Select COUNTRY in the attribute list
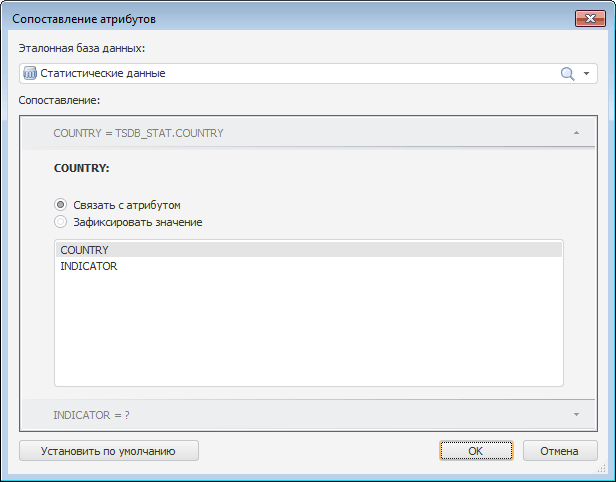Viewport: 616px width, 482px height. pos(85,250)
